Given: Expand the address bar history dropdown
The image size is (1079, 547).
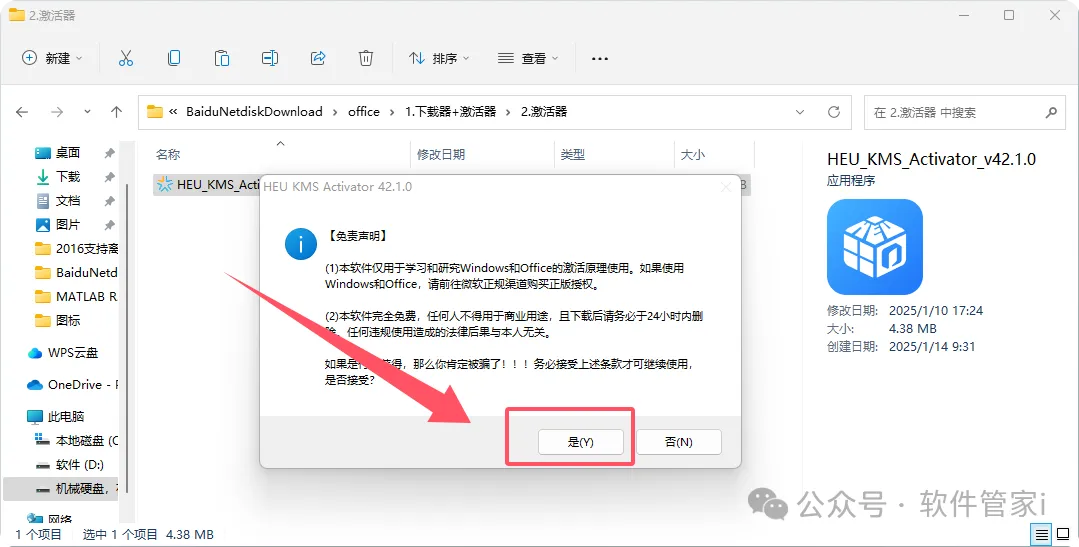Looking at the screenshot, I should (x=800, y=112).
